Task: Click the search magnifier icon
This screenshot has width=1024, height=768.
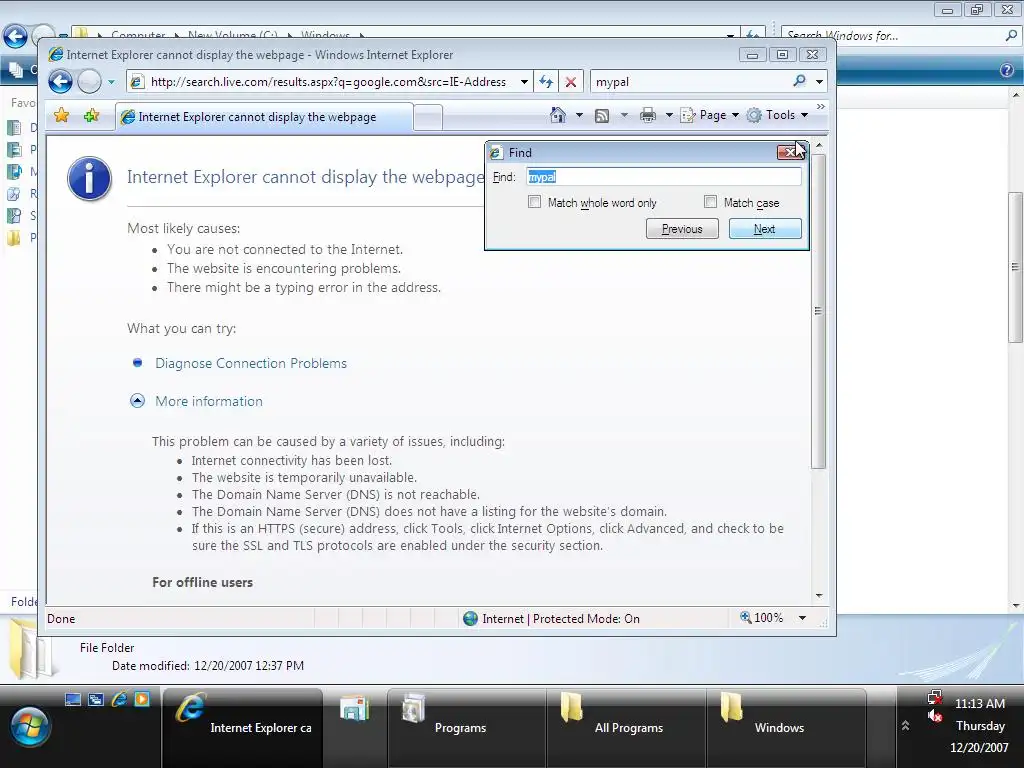Action: click(799, 82)
